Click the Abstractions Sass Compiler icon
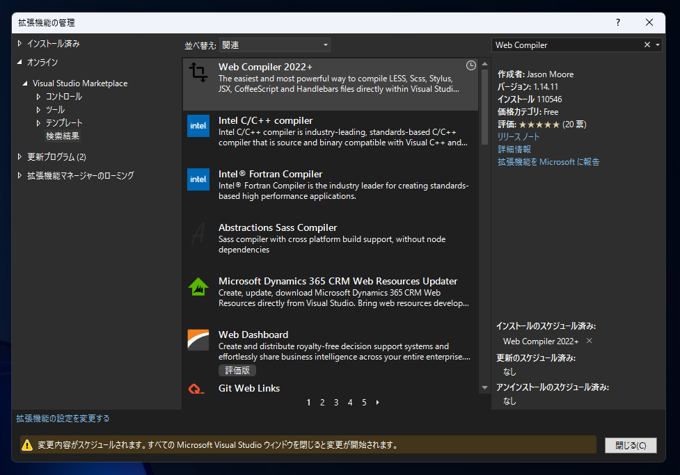Screen dimensions: 680x475 pyautogui.click(x=198, y=233)
